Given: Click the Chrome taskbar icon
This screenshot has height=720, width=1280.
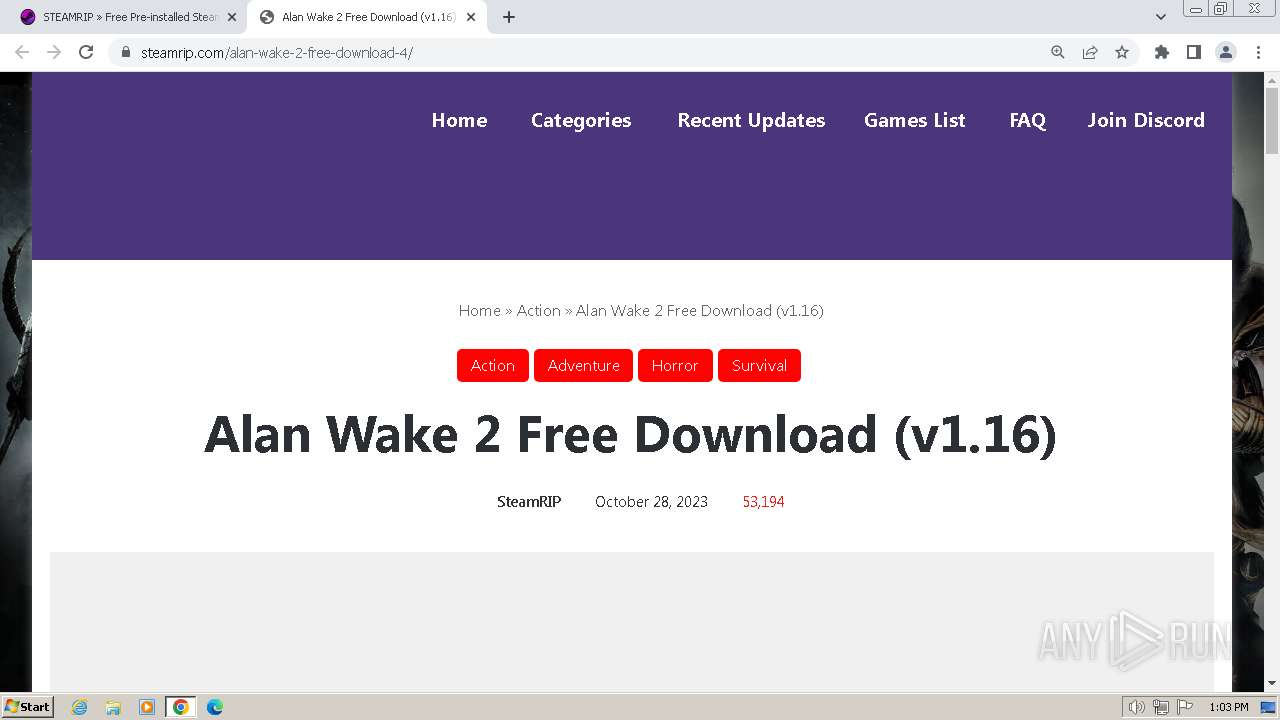Looking at the screenshot, I should [181, 707].
